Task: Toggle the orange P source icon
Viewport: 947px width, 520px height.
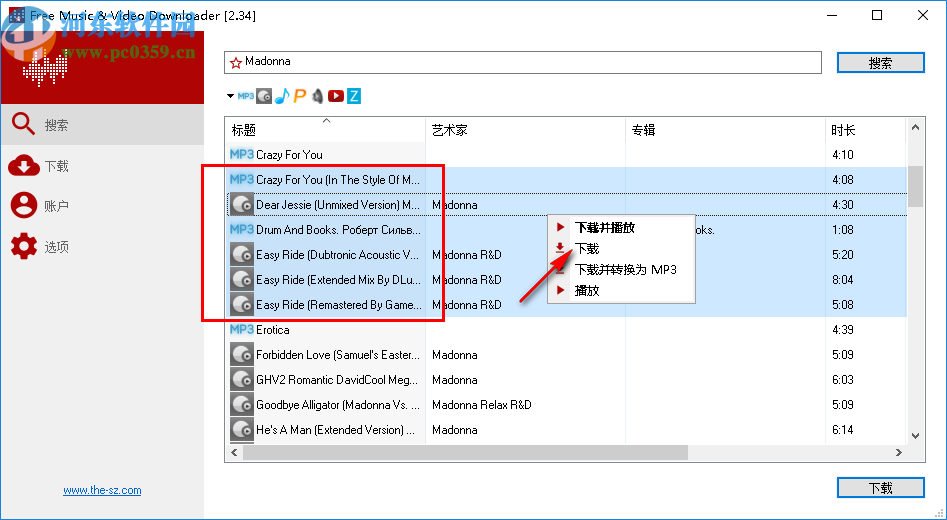Action: [x=300, y=96]
